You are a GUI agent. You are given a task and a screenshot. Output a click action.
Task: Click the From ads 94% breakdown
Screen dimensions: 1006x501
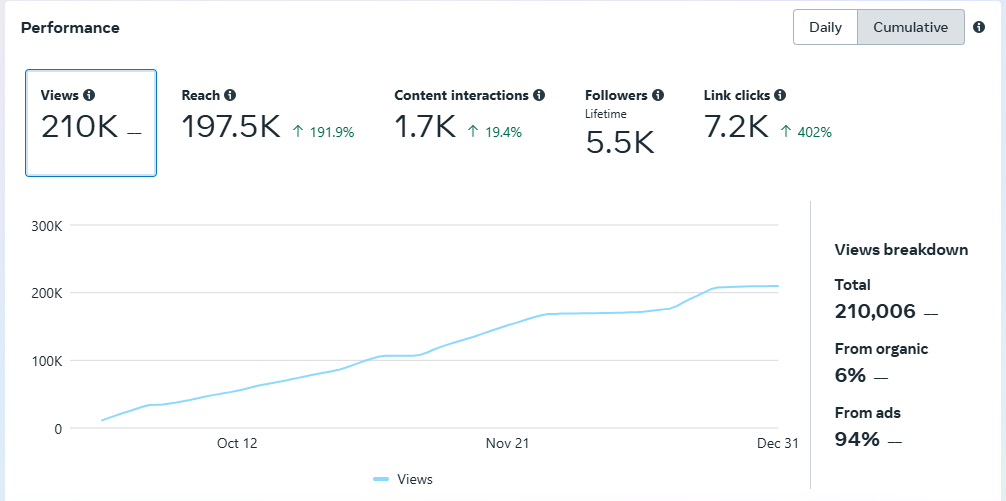point(868,427)
